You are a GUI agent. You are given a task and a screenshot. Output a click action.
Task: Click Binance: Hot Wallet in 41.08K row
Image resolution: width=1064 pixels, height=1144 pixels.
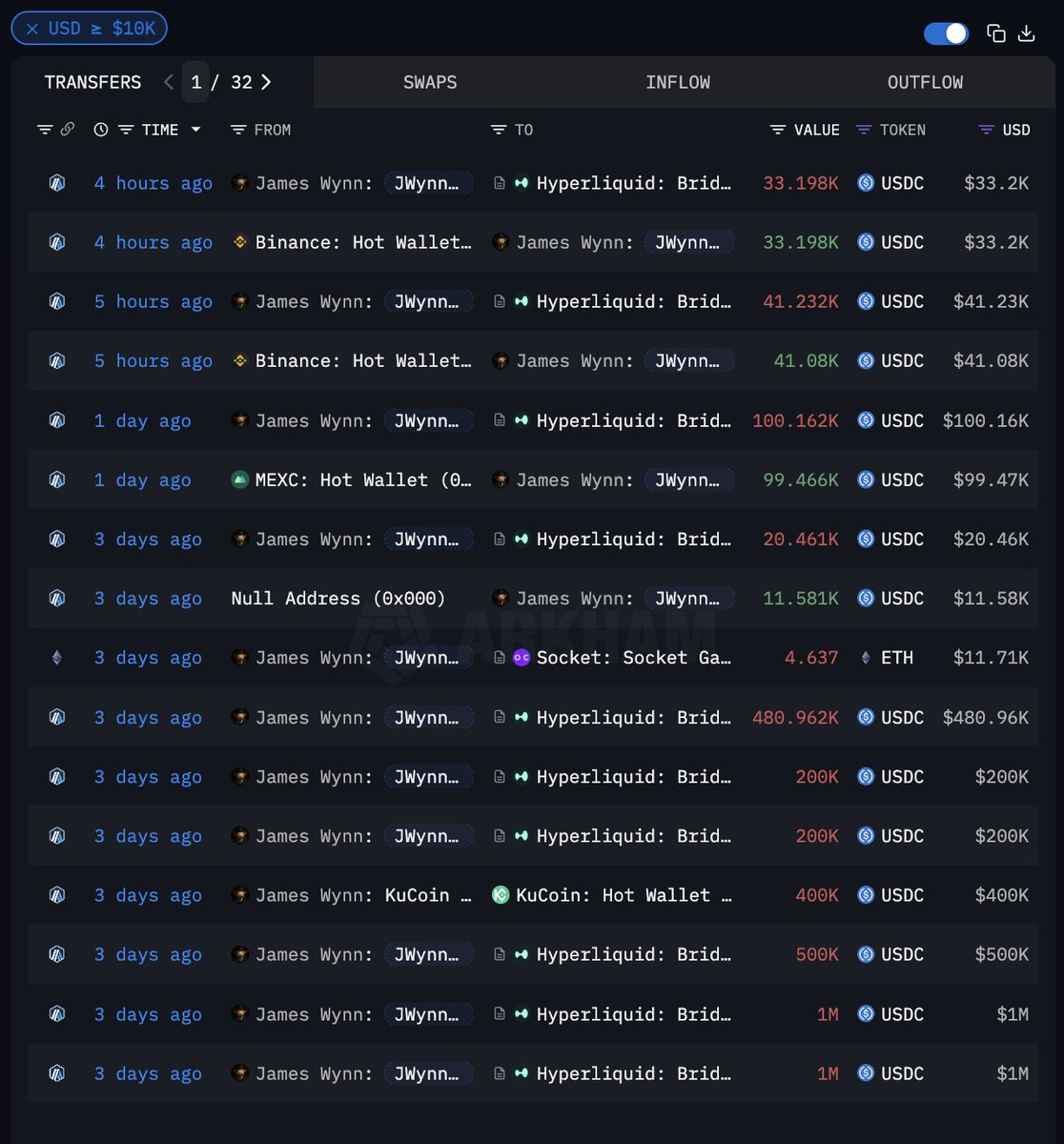[363, 361]
